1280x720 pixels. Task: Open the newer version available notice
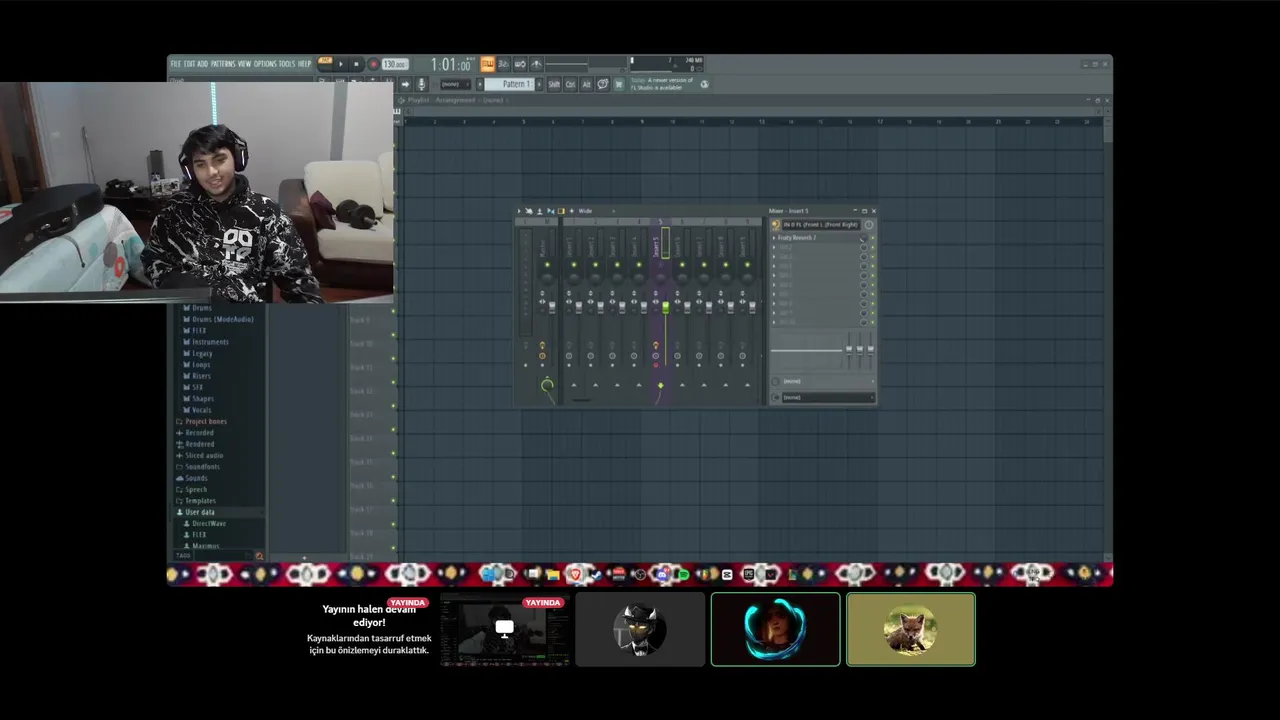click(x=662, y=84)
